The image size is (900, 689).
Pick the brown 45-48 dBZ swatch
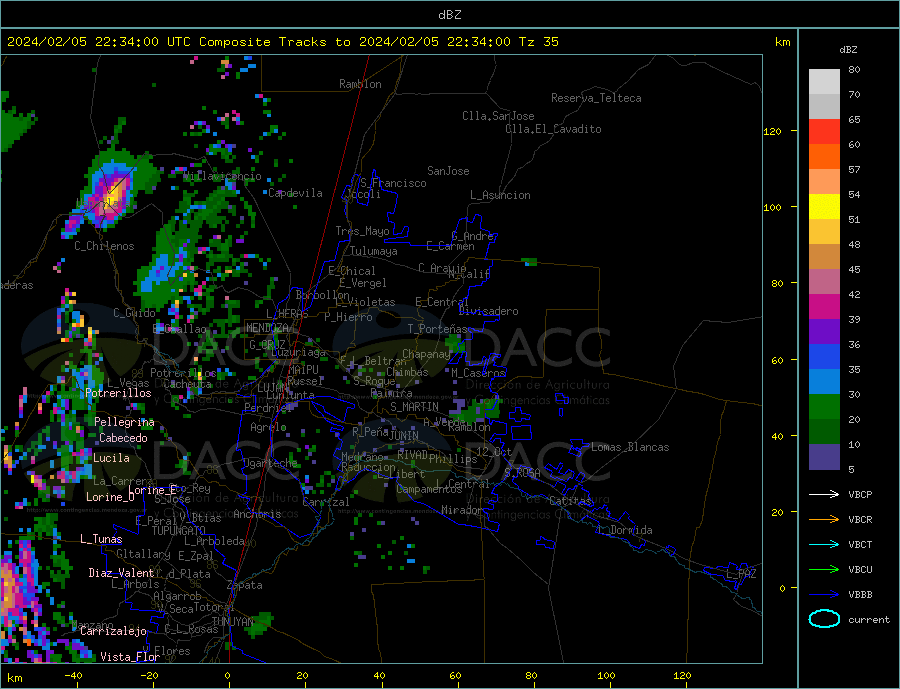click(824, 257)
